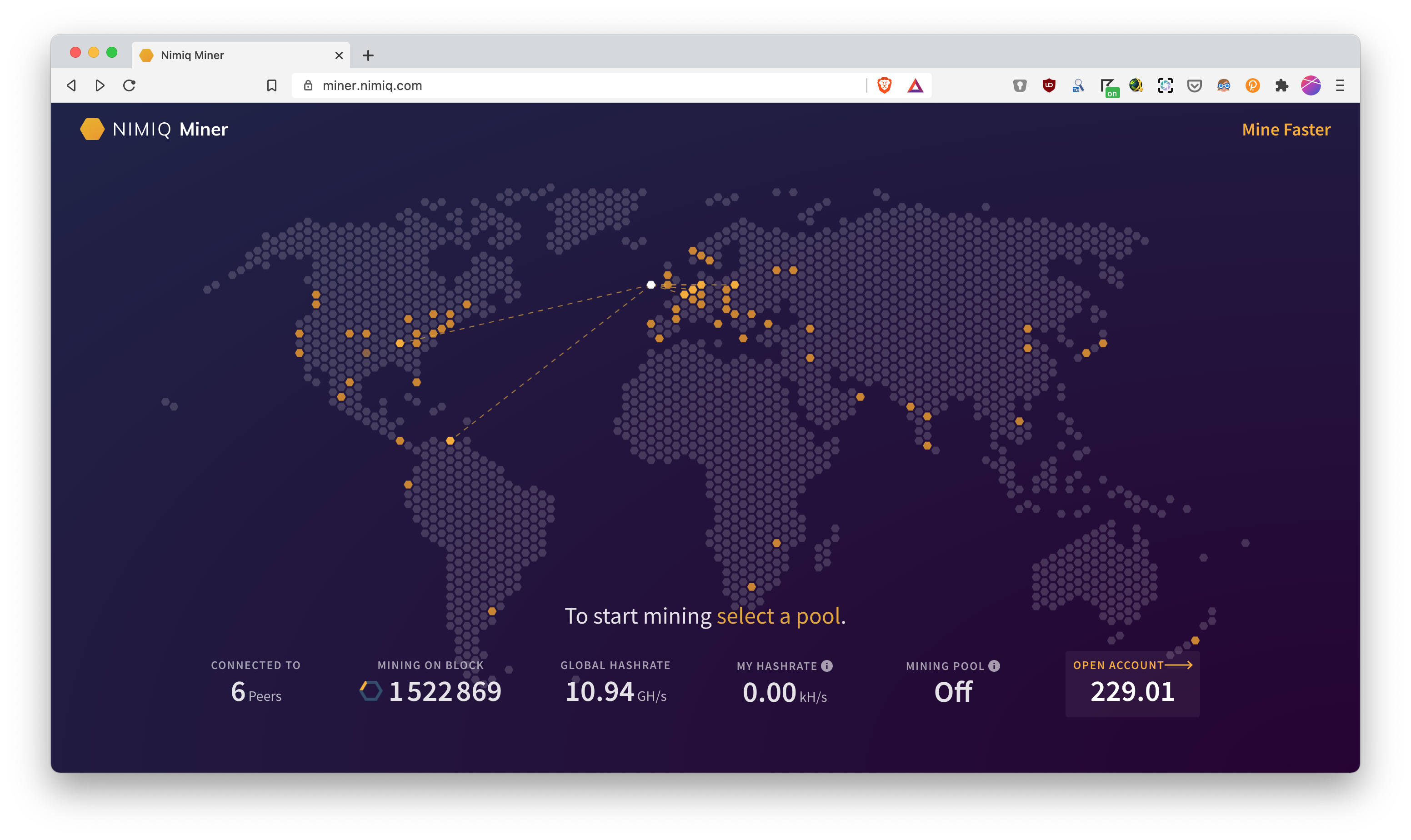
Task: Click the My Hashrate info icon
Action: (x=826, y=665)
